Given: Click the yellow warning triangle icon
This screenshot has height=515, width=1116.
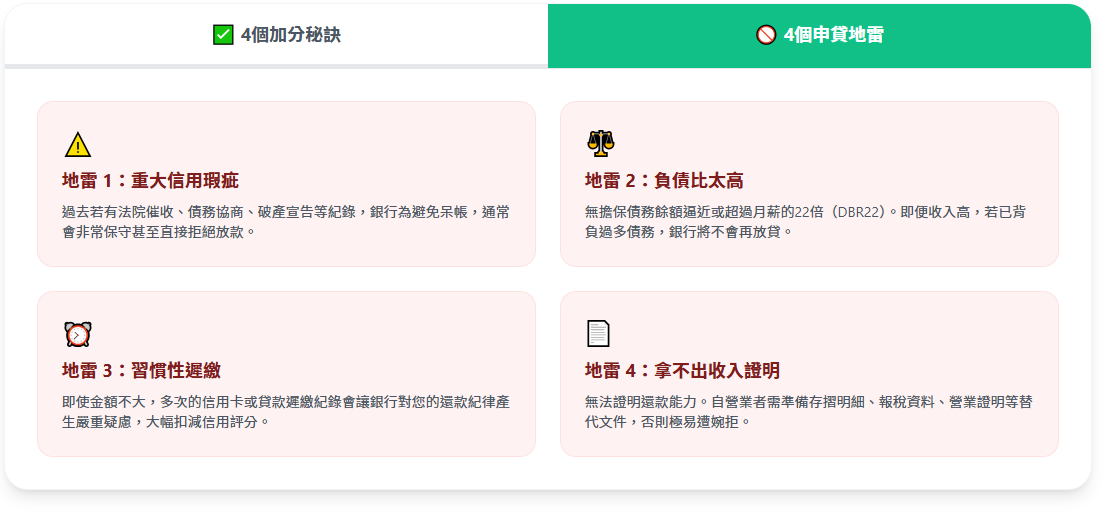Looking at the screenshot, I should click(78, 145).
